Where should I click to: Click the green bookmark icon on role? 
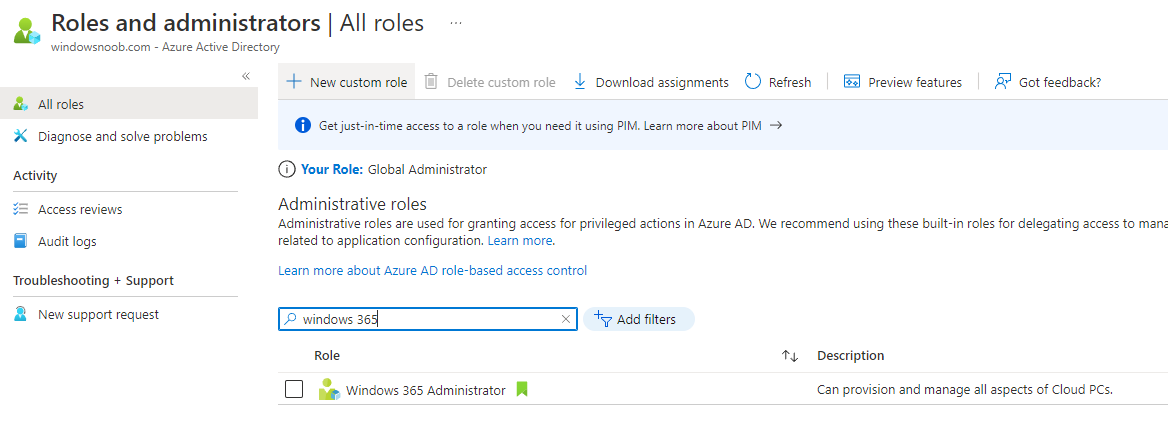click(x=521, y=389)
